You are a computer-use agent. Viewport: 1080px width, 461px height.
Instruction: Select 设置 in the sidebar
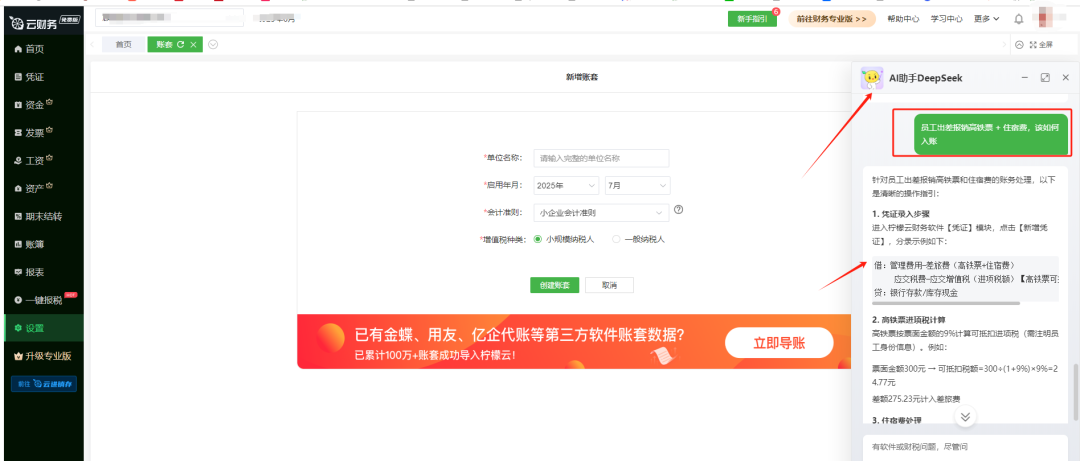pos(41,328)
